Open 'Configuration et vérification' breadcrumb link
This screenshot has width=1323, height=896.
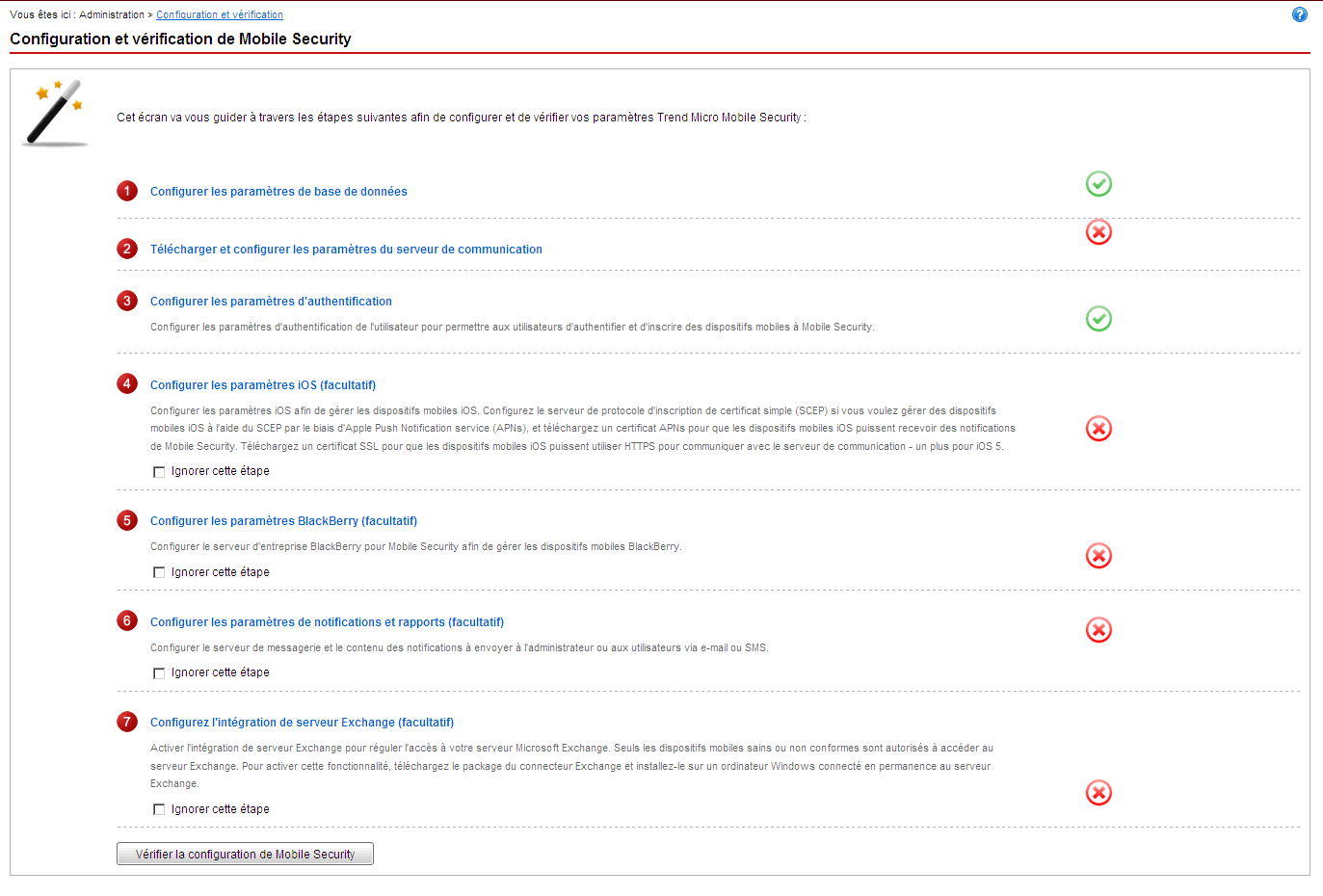[x=220, y=15]
